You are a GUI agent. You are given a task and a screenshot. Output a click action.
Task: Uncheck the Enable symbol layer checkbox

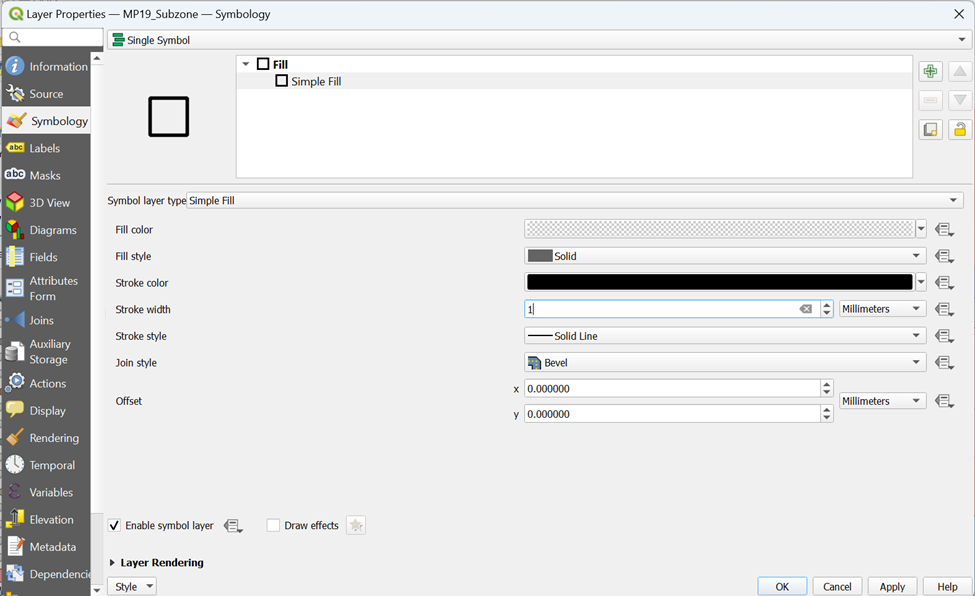(x=115, y=526)
